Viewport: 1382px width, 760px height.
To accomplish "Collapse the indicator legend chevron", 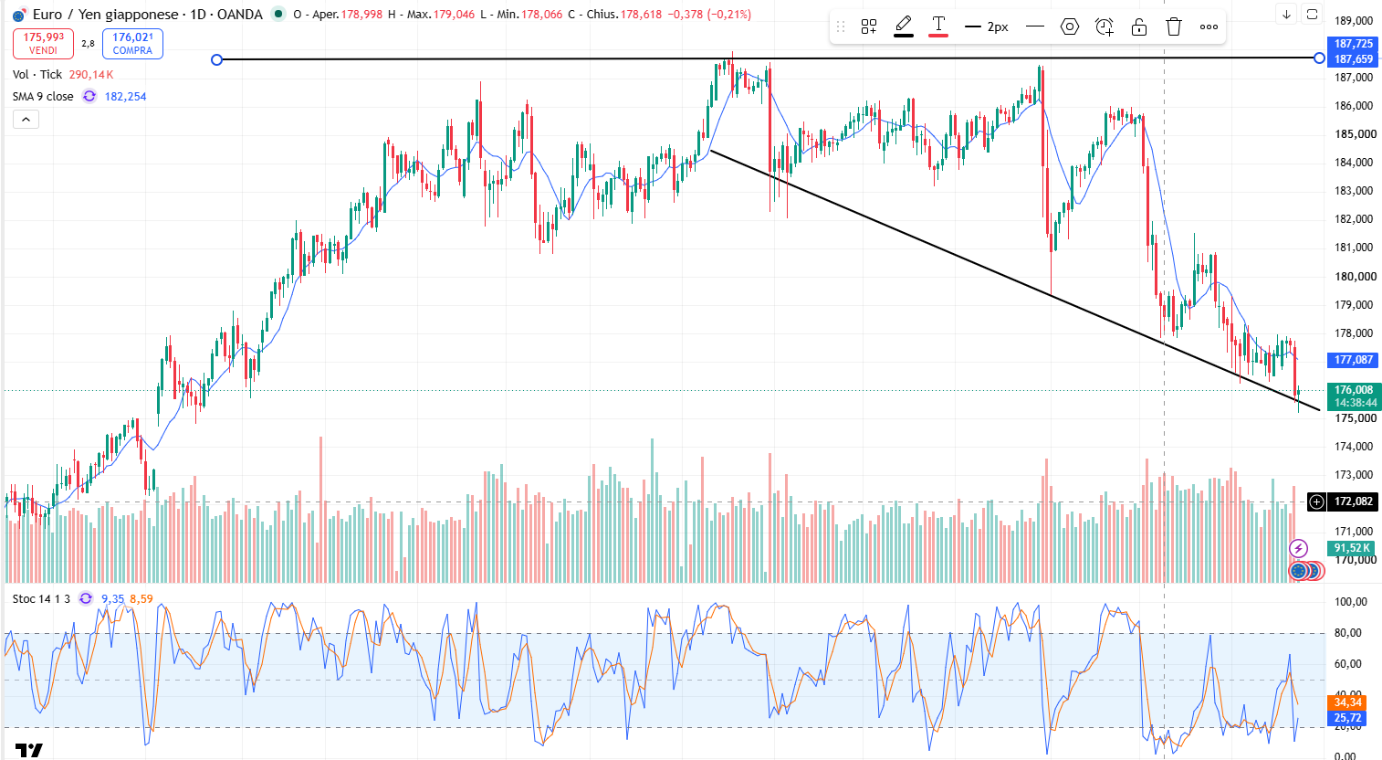I will pos(25,119).
